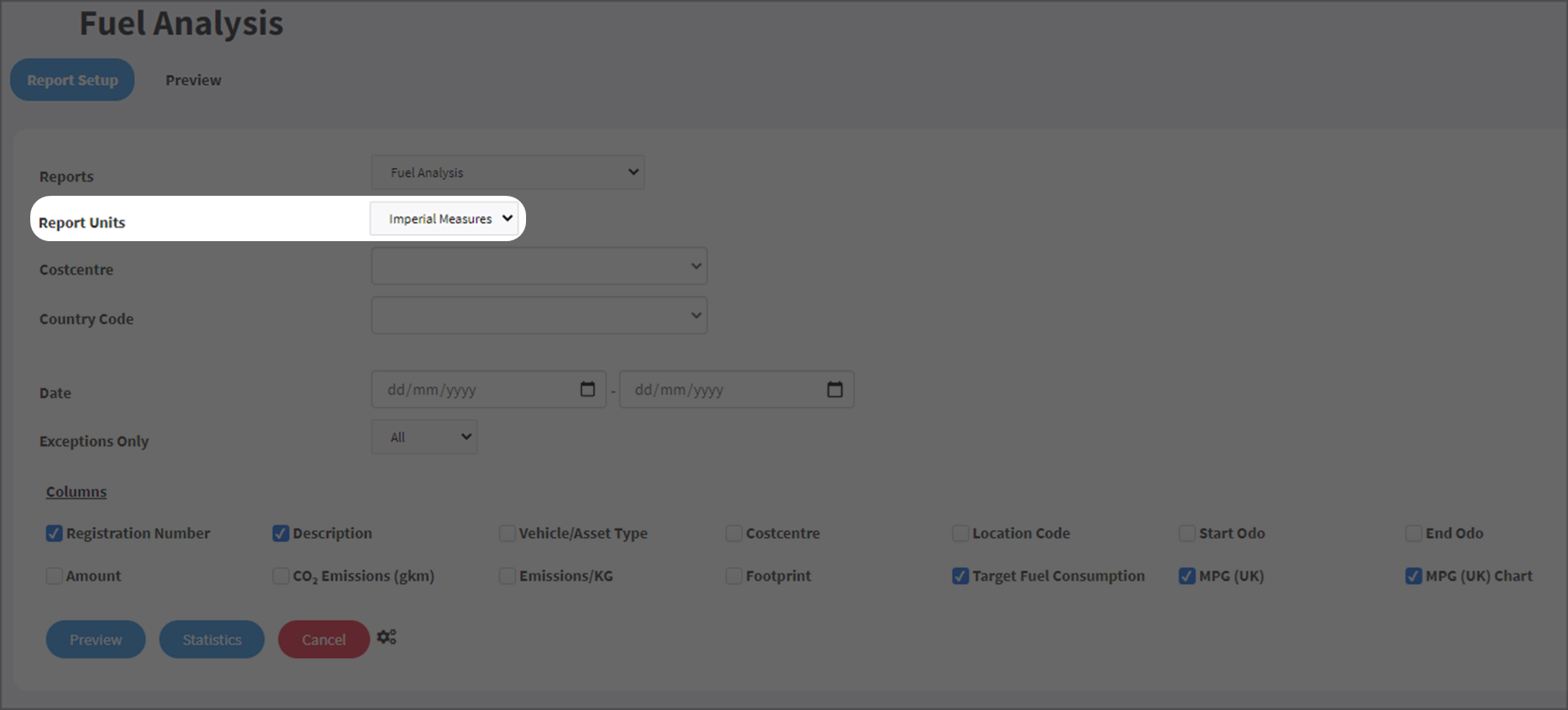
Task: Tick the Costcentre column checkbox
Action: (734, 534)
